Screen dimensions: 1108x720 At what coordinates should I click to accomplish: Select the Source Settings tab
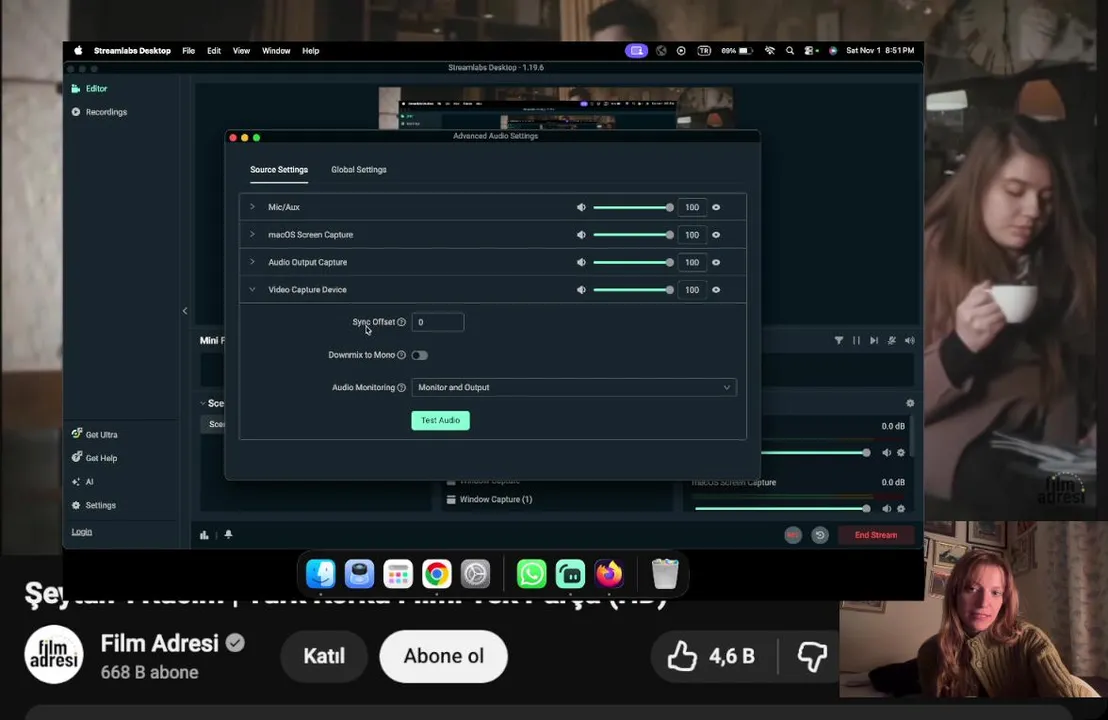click(x=278, y=170)
